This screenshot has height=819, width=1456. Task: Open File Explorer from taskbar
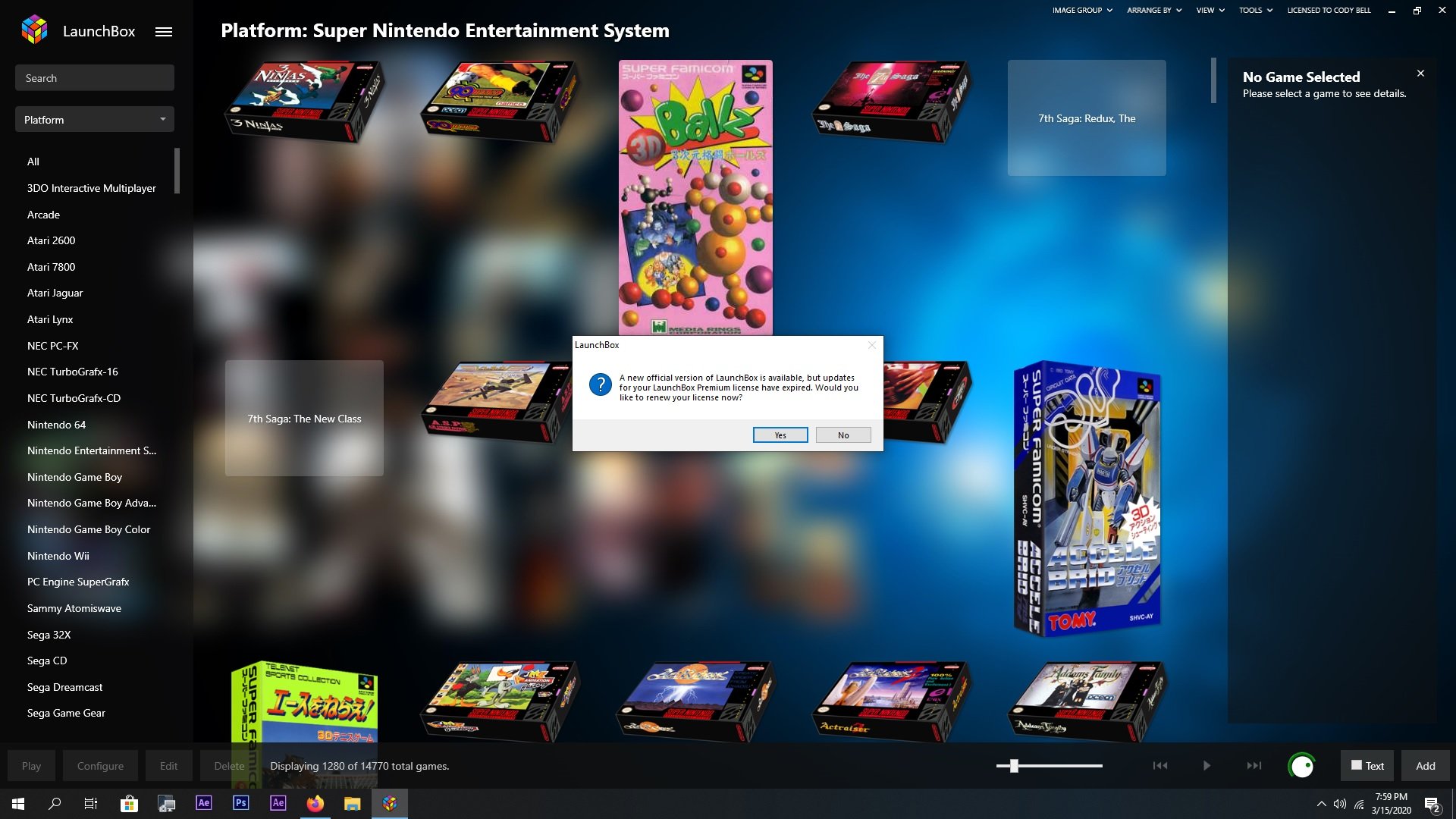point(352,804)
